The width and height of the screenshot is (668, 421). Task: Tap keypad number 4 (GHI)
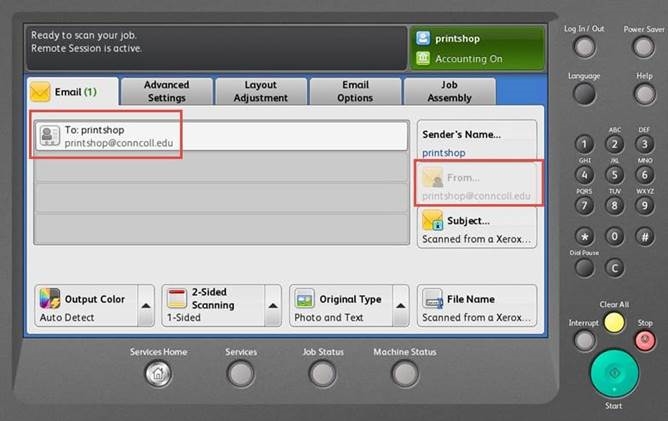[584, 175]
